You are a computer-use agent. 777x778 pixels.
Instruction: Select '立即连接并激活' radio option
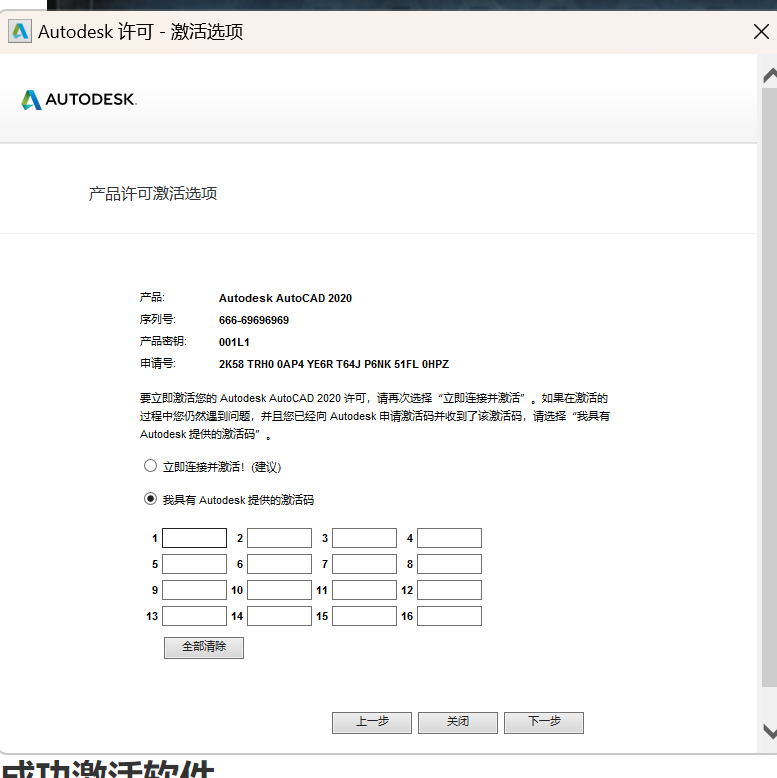[151, 466]
